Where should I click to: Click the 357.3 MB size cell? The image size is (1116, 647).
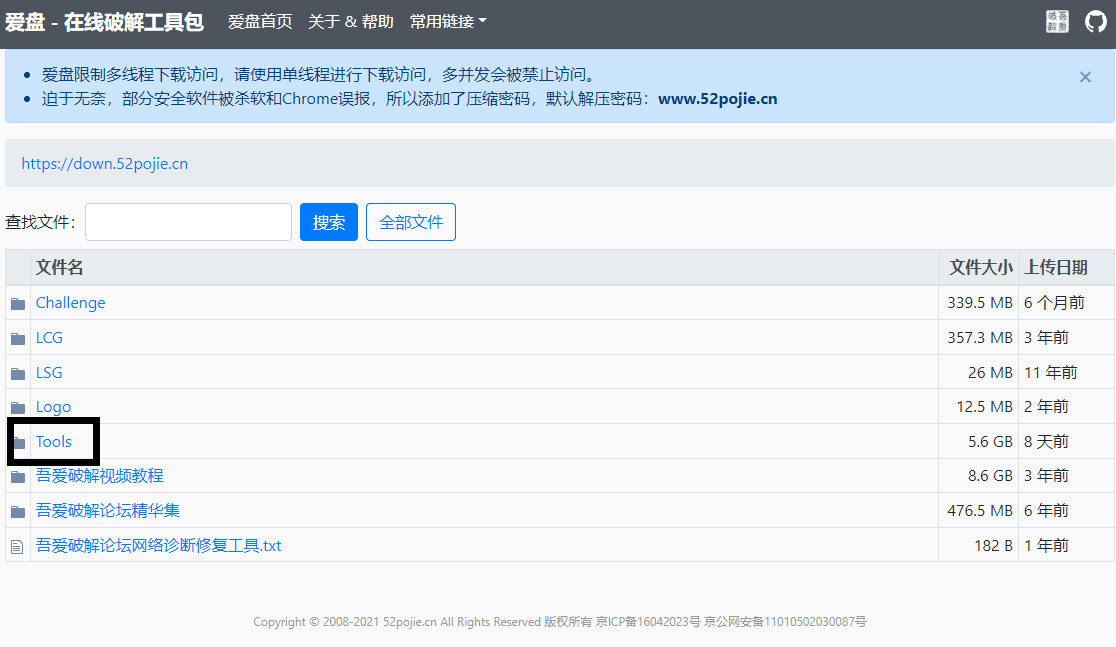point(979,337)
